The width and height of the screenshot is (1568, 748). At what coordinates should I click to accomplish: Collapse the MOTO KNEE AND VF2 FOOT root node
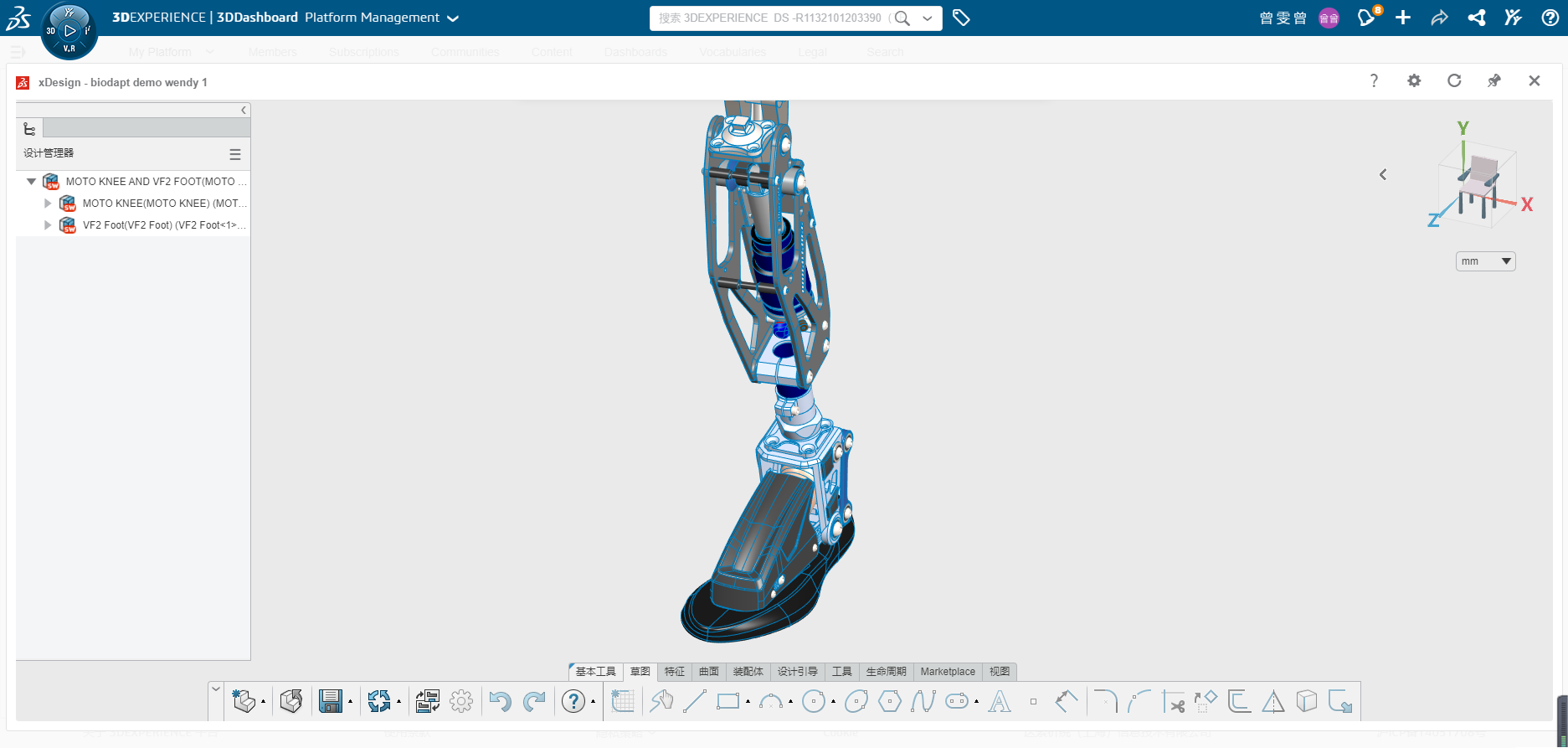[x=31, y=181]
